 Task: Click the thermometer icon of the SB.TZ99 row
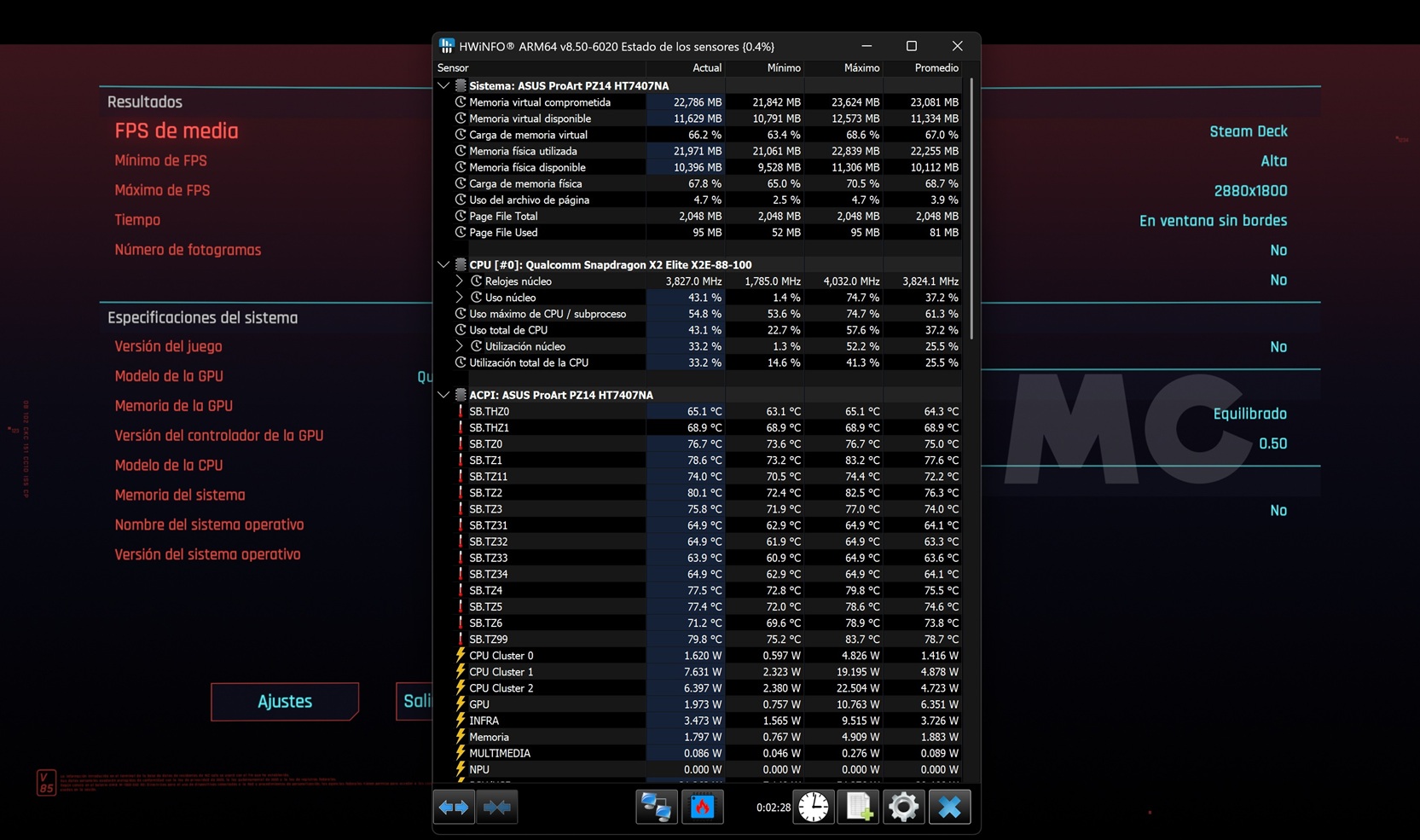point(461,639)
